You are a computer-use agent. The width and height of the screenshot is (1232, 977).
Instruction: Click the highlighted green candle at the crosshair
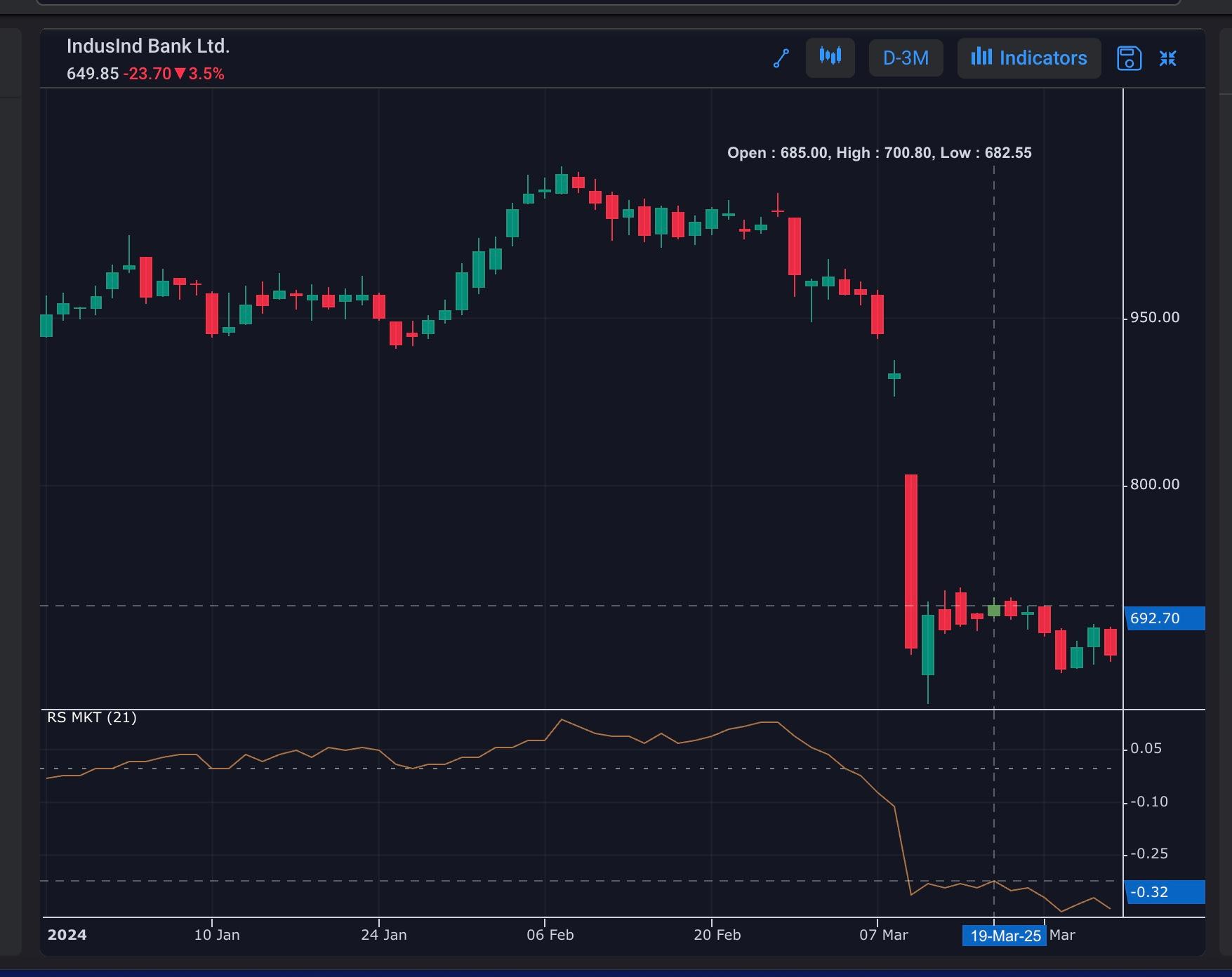994,611
